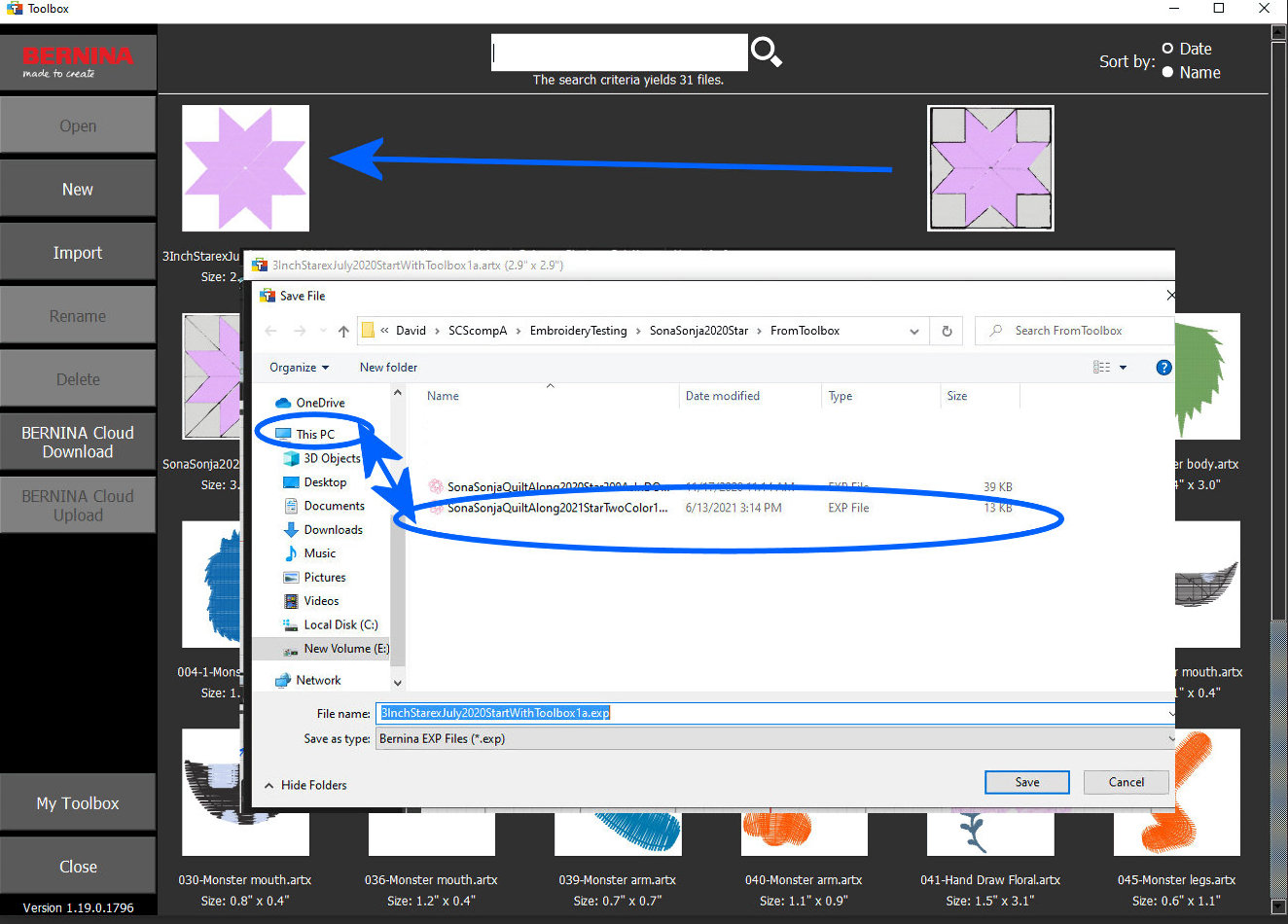Collapse with Hide Folders expander

coord(305,785)
